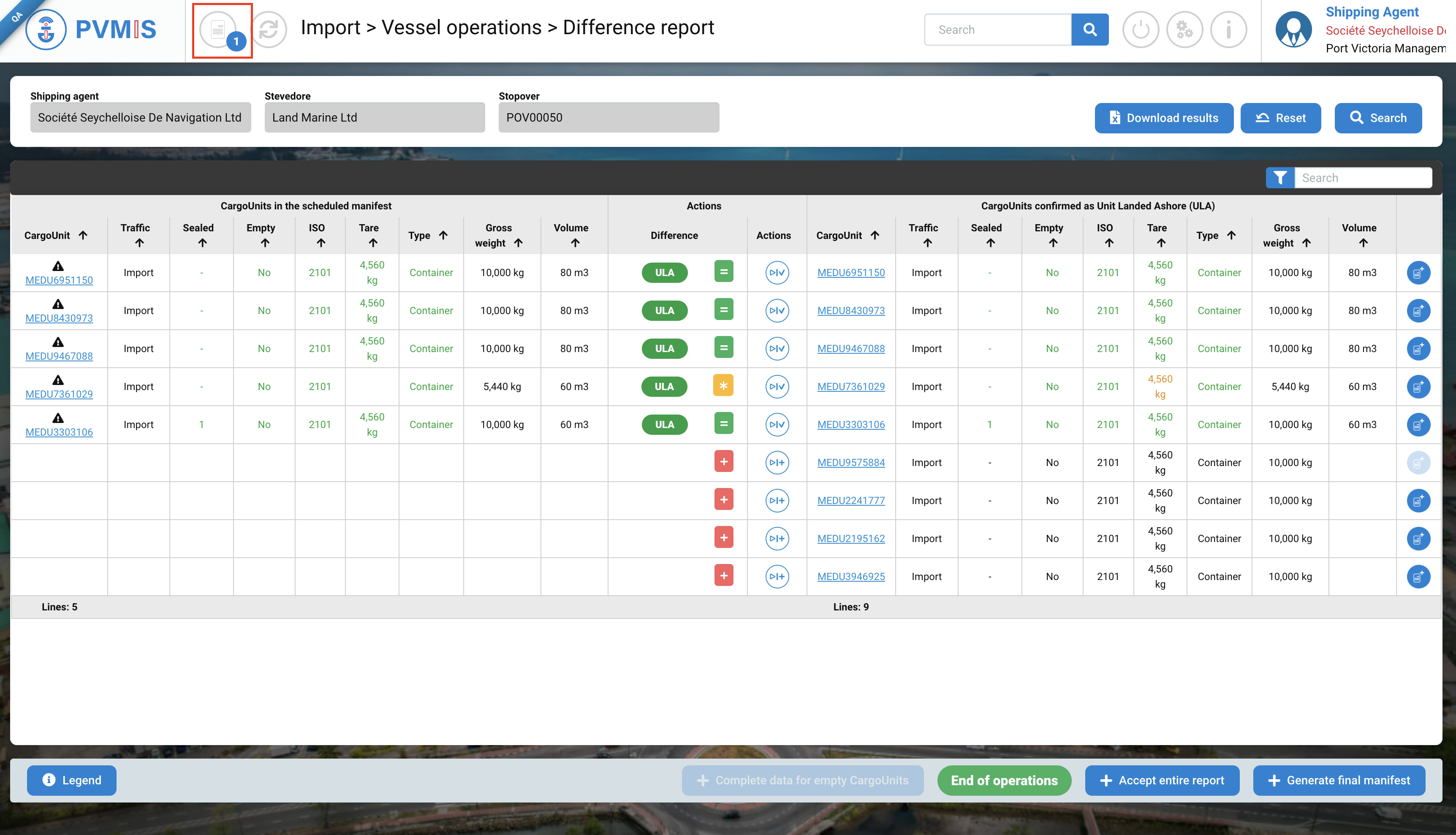Open the Legend button
This screenshot has width=1456, height=835.
72,781
